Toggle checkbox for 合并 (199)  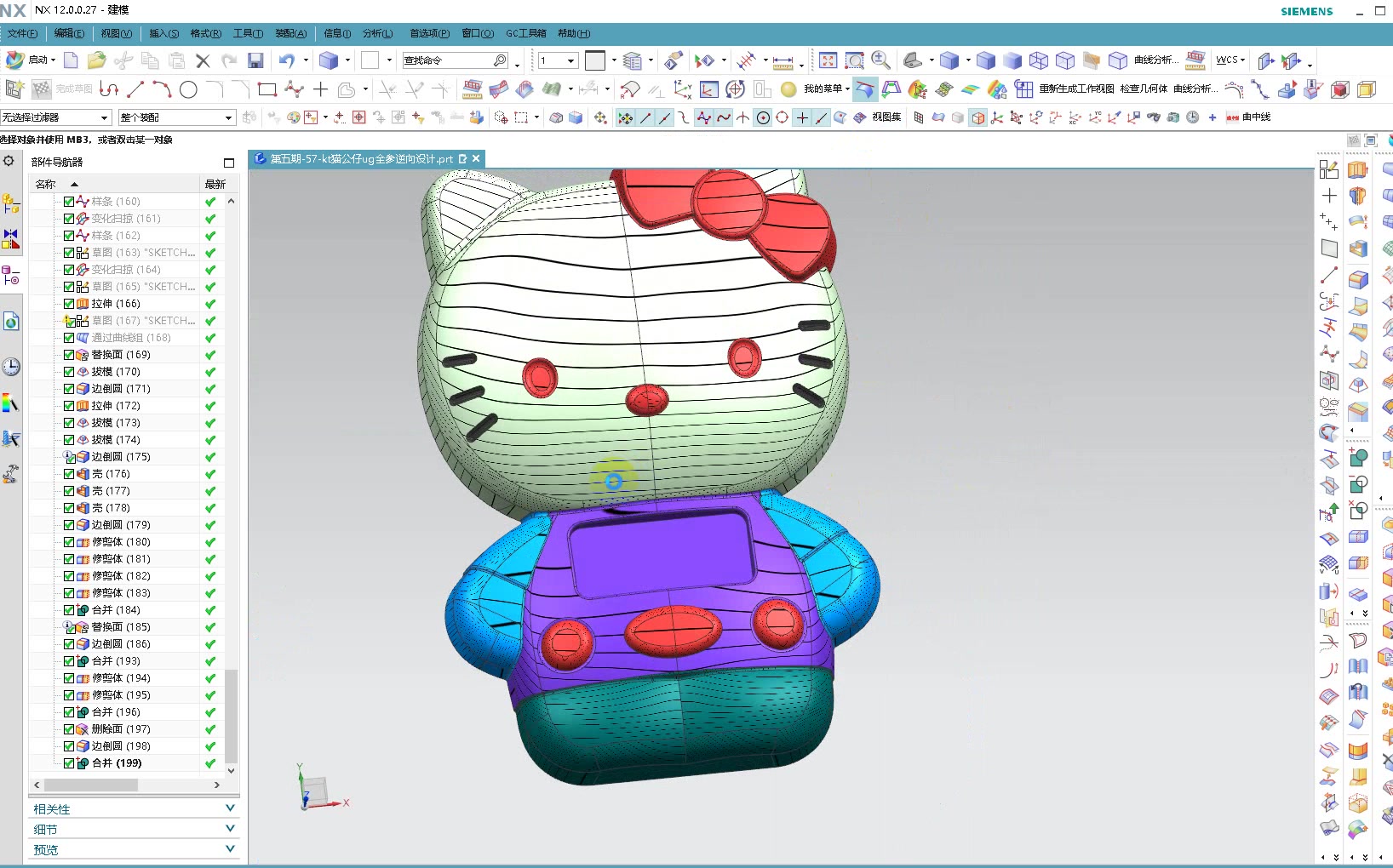(69, 763)
